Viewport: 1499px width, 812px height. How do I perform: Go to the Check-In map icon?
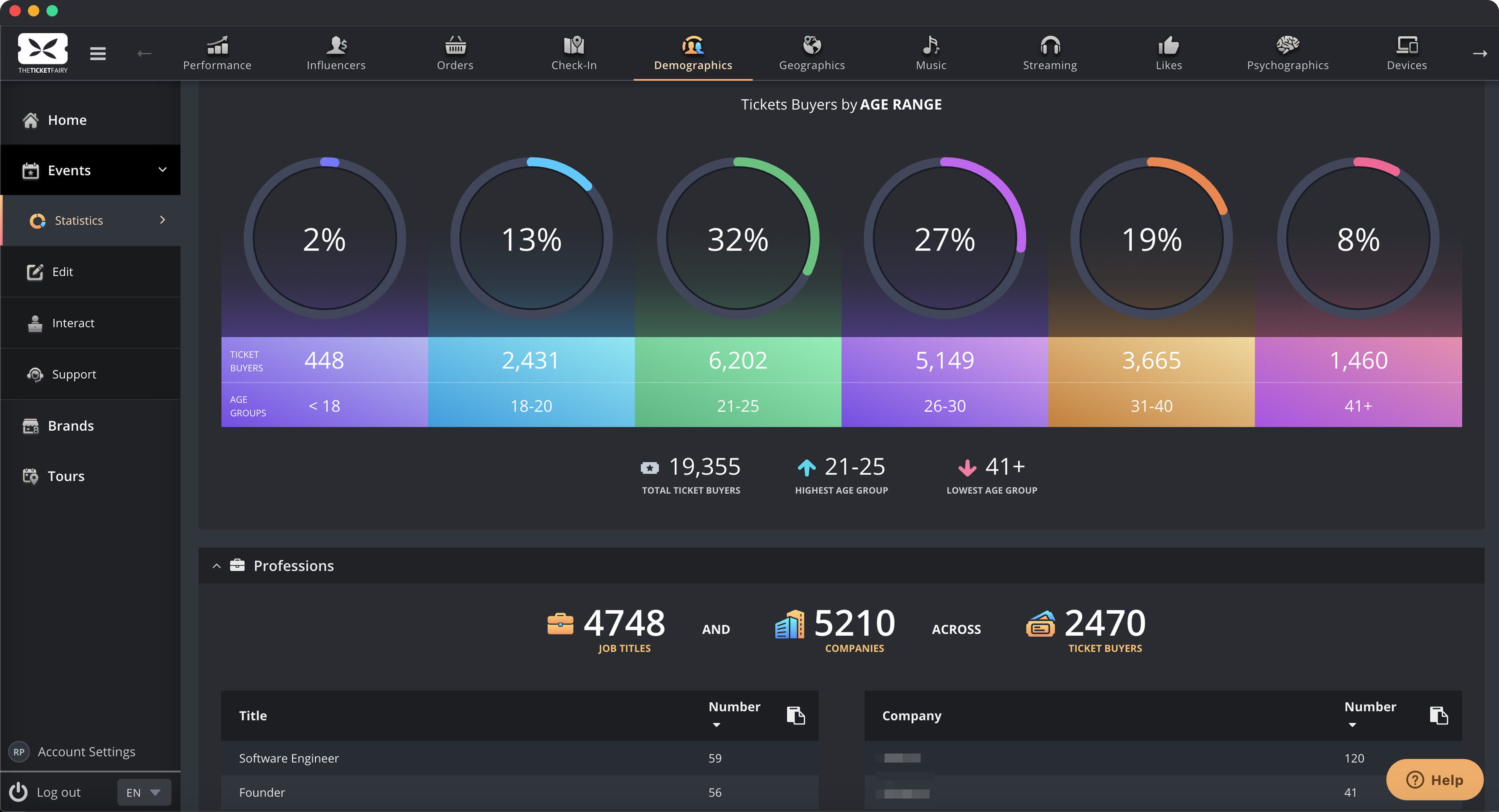[574, 45]
